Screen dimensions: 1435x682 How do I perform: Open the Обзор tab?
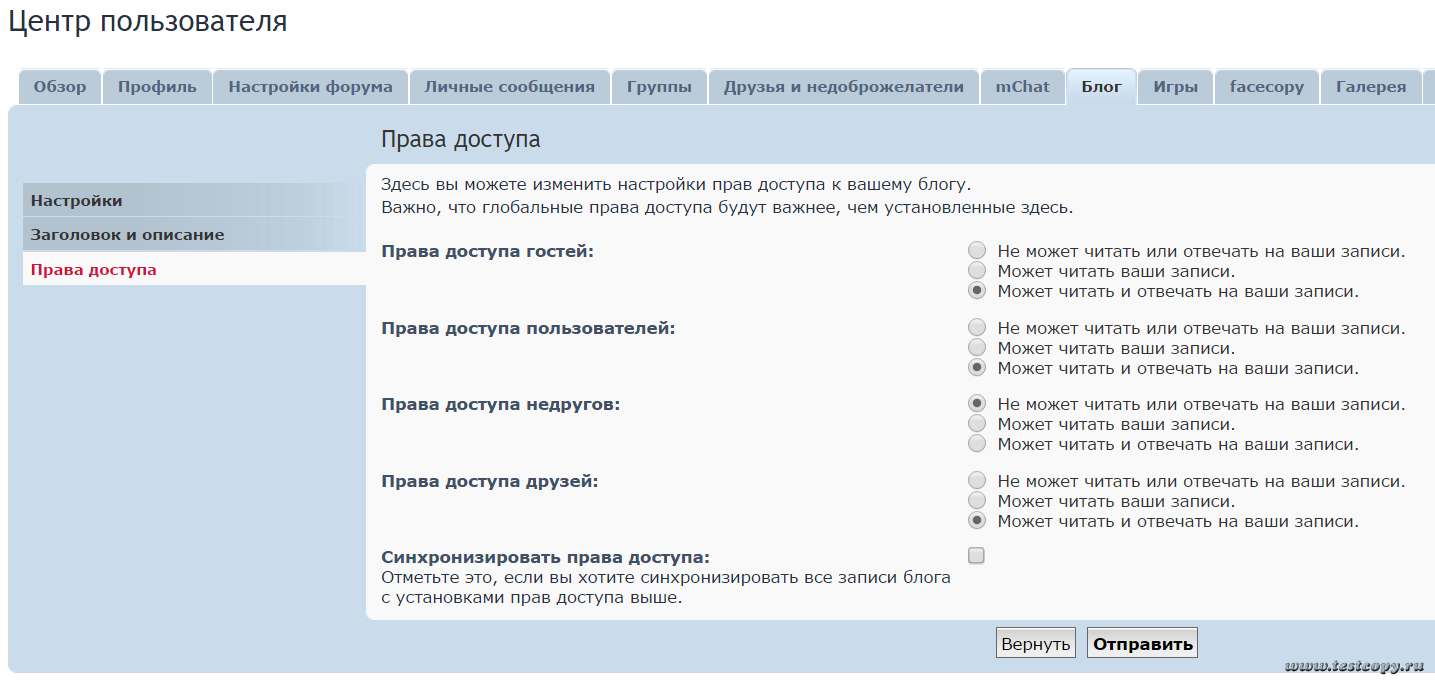coord(60,87)
